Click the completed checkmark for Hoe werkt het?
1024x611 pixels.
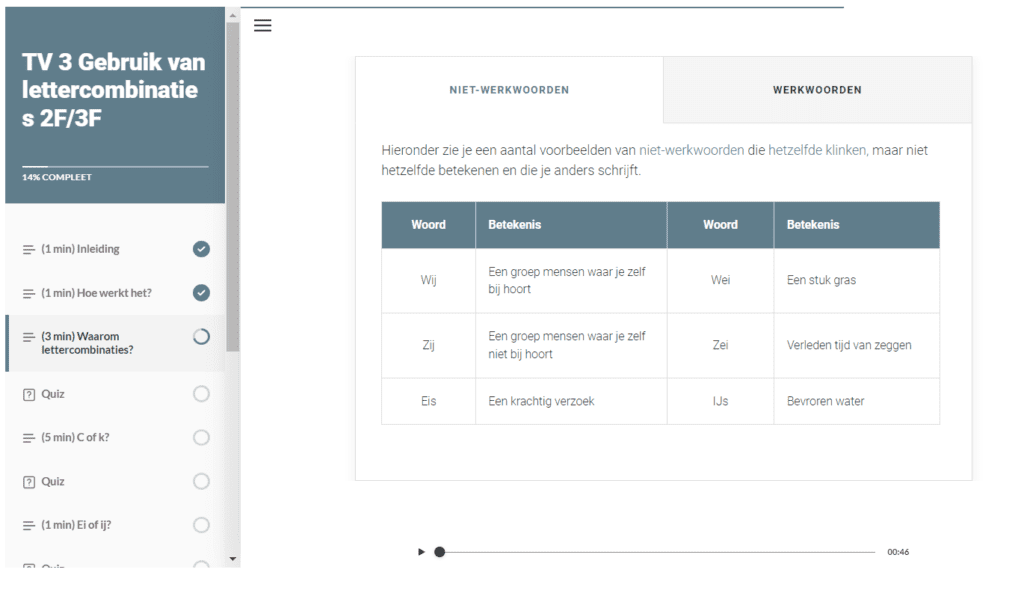201,292
